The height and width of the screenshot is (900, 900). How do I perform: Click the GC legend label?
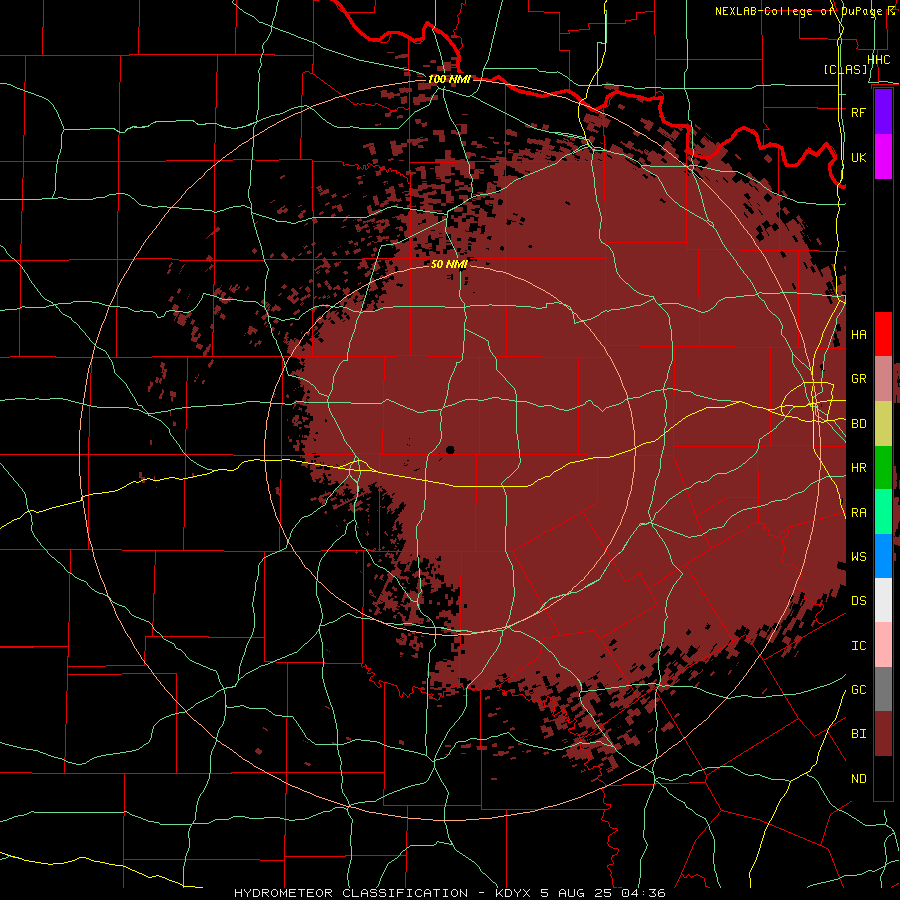point(858,690)
